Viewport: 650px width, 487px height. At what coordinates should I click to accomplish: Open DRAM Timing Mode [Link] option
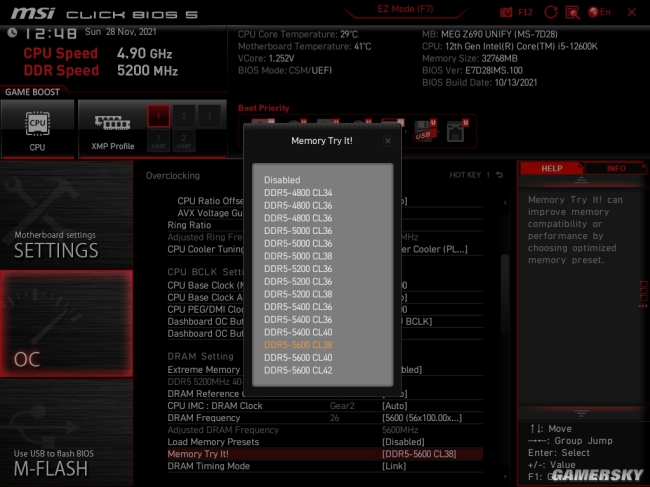coord(325,466)
